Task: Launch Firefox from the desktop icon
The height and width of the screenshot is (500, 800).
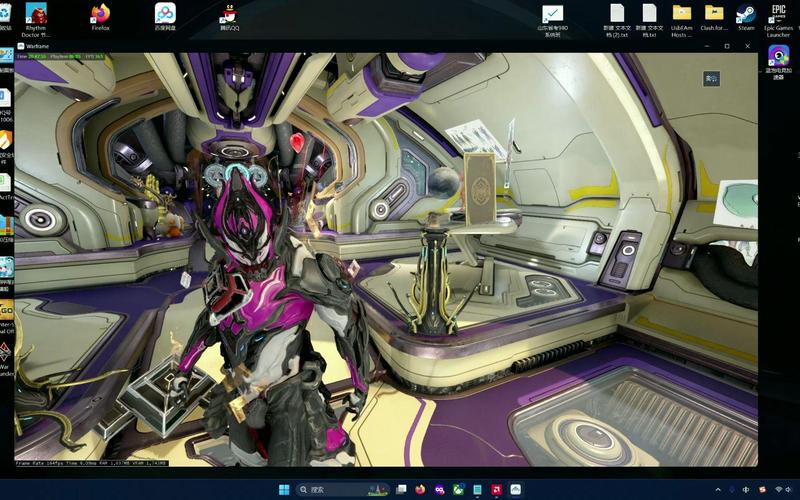Action: point(101,16)
